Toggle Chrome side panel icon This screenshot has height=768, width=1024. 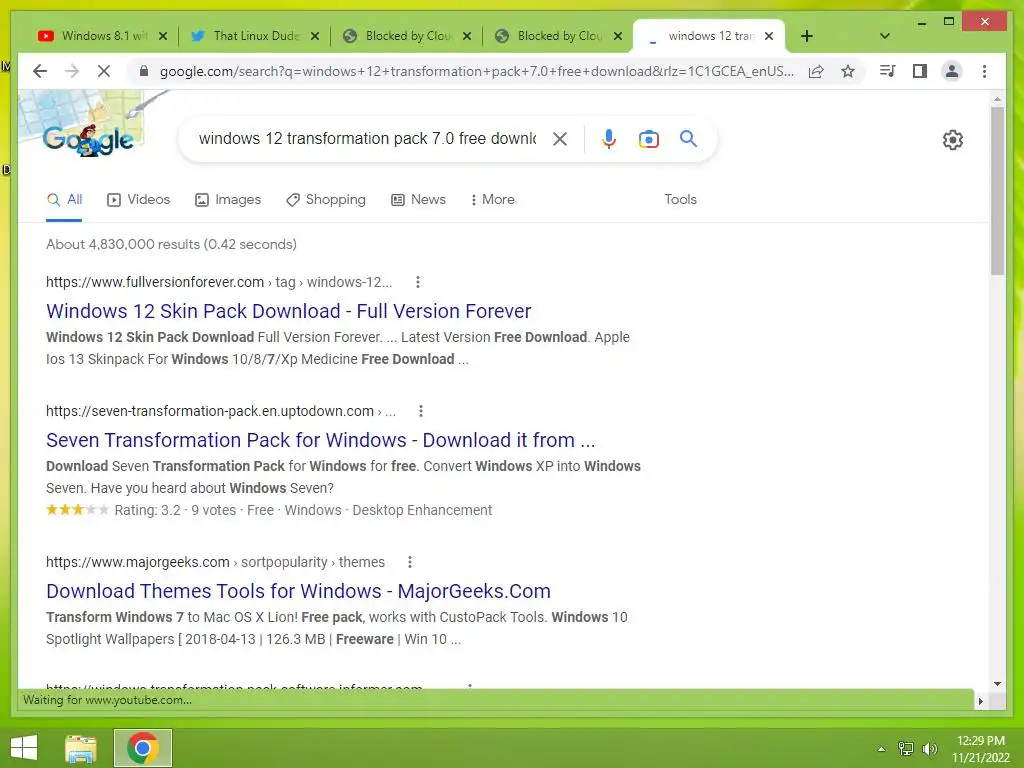[920, 71]
